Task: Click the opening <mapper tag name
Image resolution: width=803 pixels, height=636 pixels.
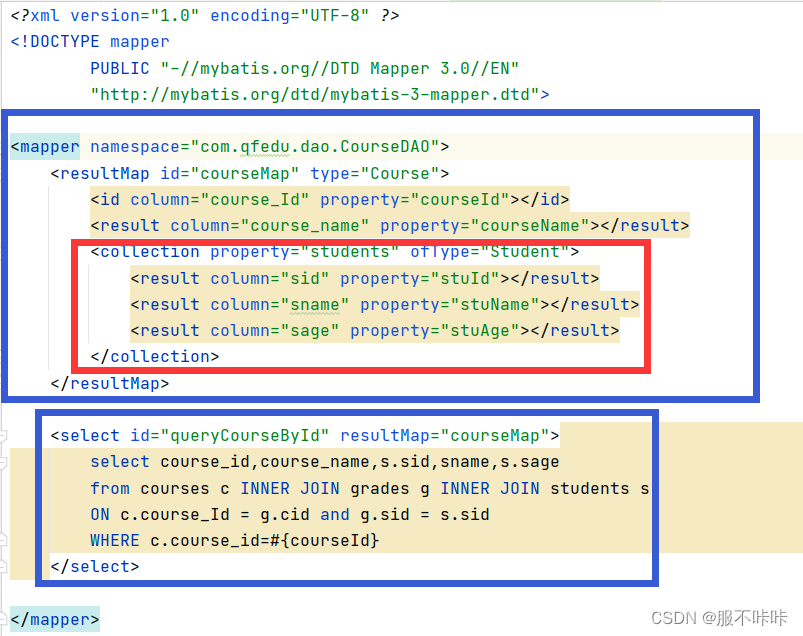Action: pos(45,147)
